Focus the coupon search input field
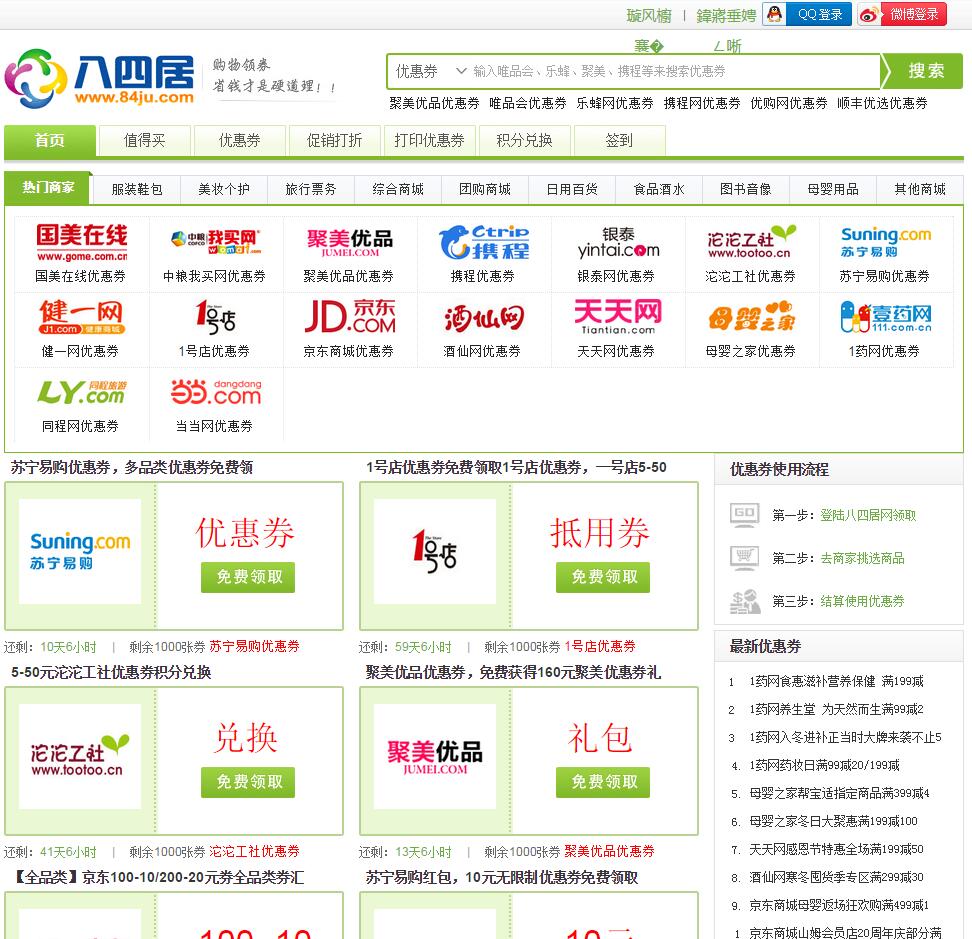The image size is (972, 939). coord(673,71)
